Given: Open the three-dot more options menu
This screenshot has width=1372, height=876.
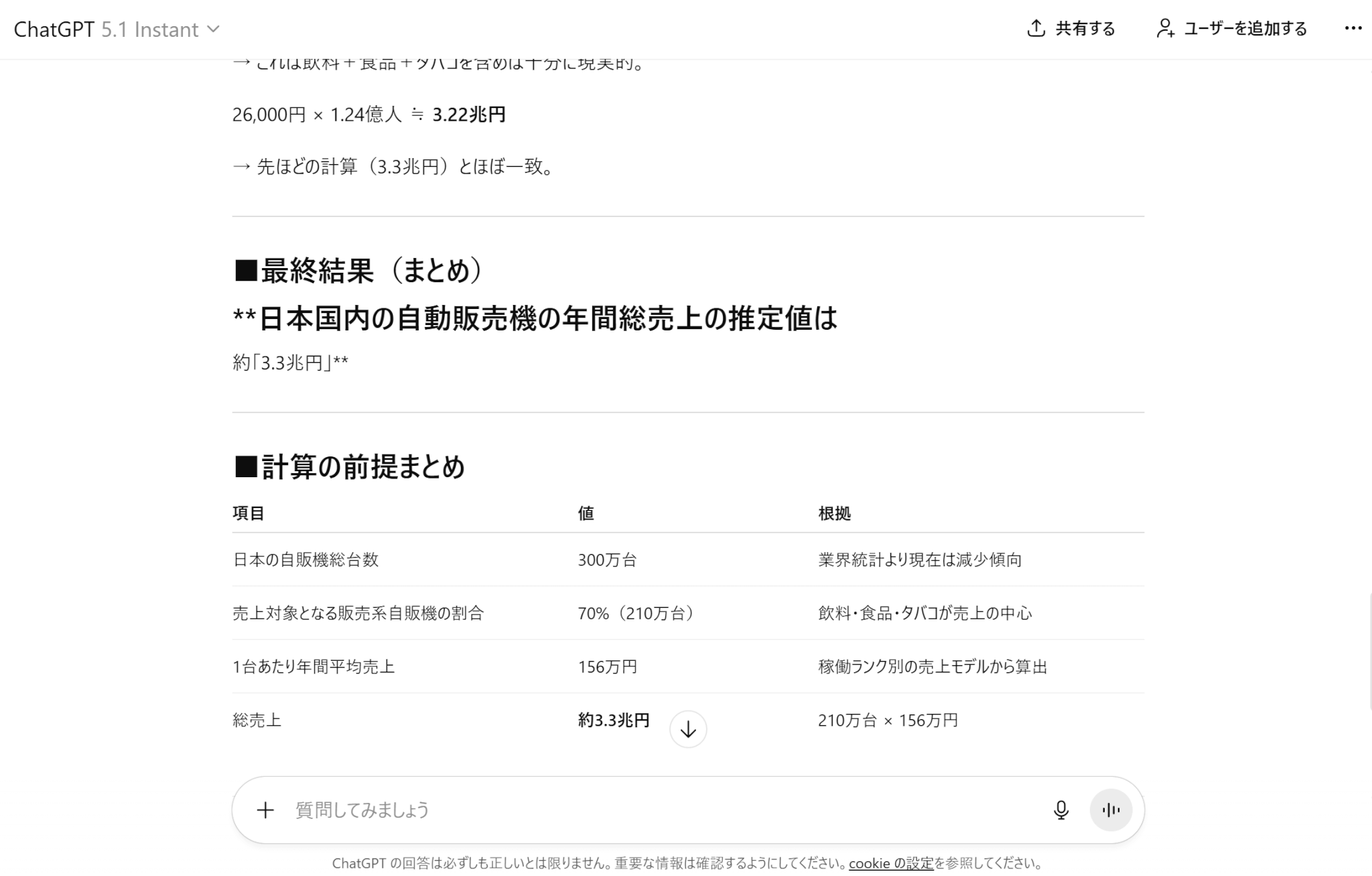Looking at the screenshot, I should (1353, 28).
